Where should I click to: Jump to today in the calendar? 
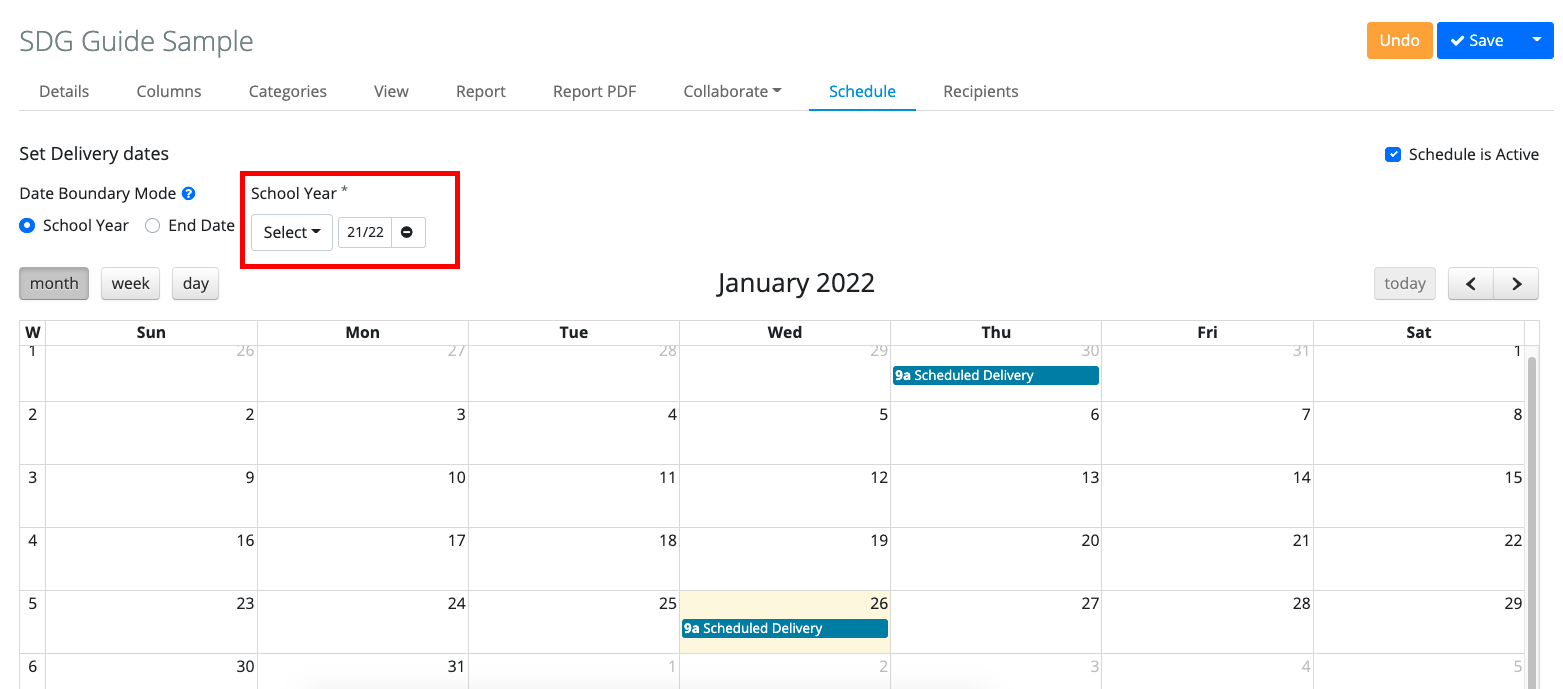click(x=1404, y=283)
